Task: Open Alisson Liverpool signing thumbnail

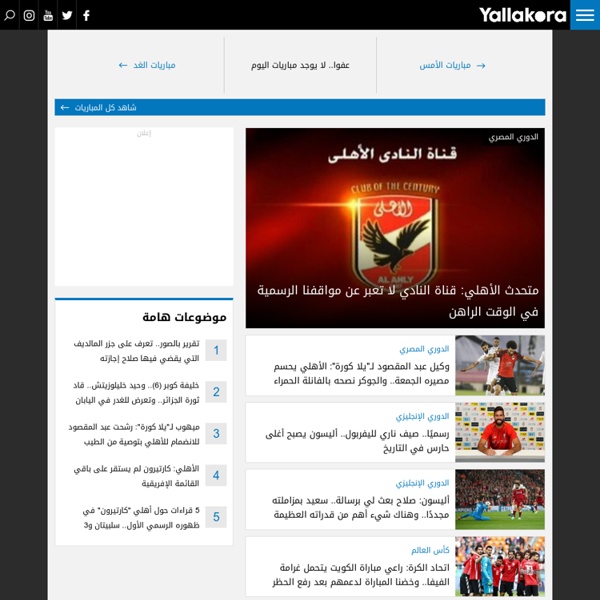Action: [500, 432]
